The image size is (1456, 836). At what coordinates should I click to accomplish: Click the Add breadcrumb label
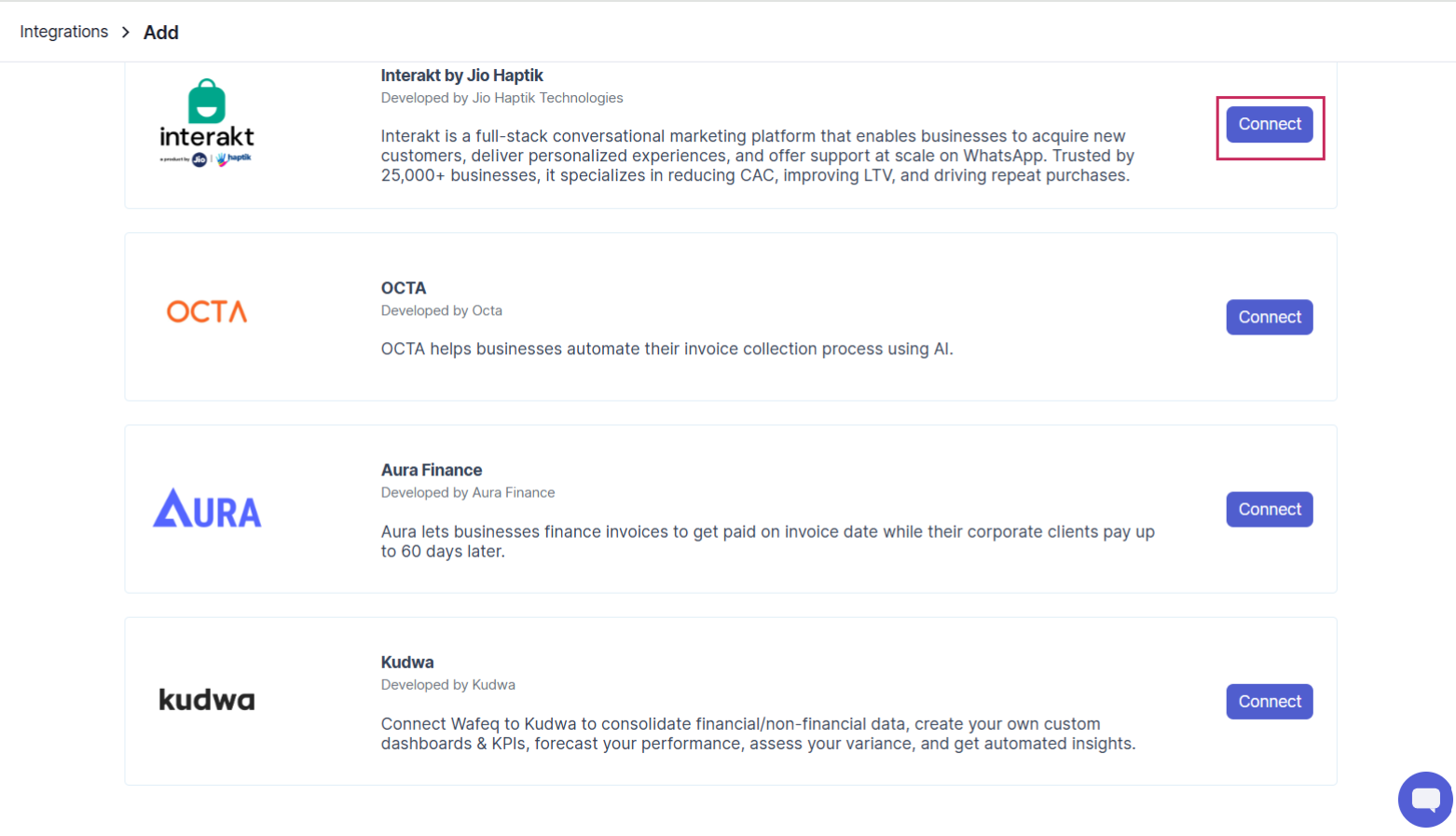[x=161, y=33]
